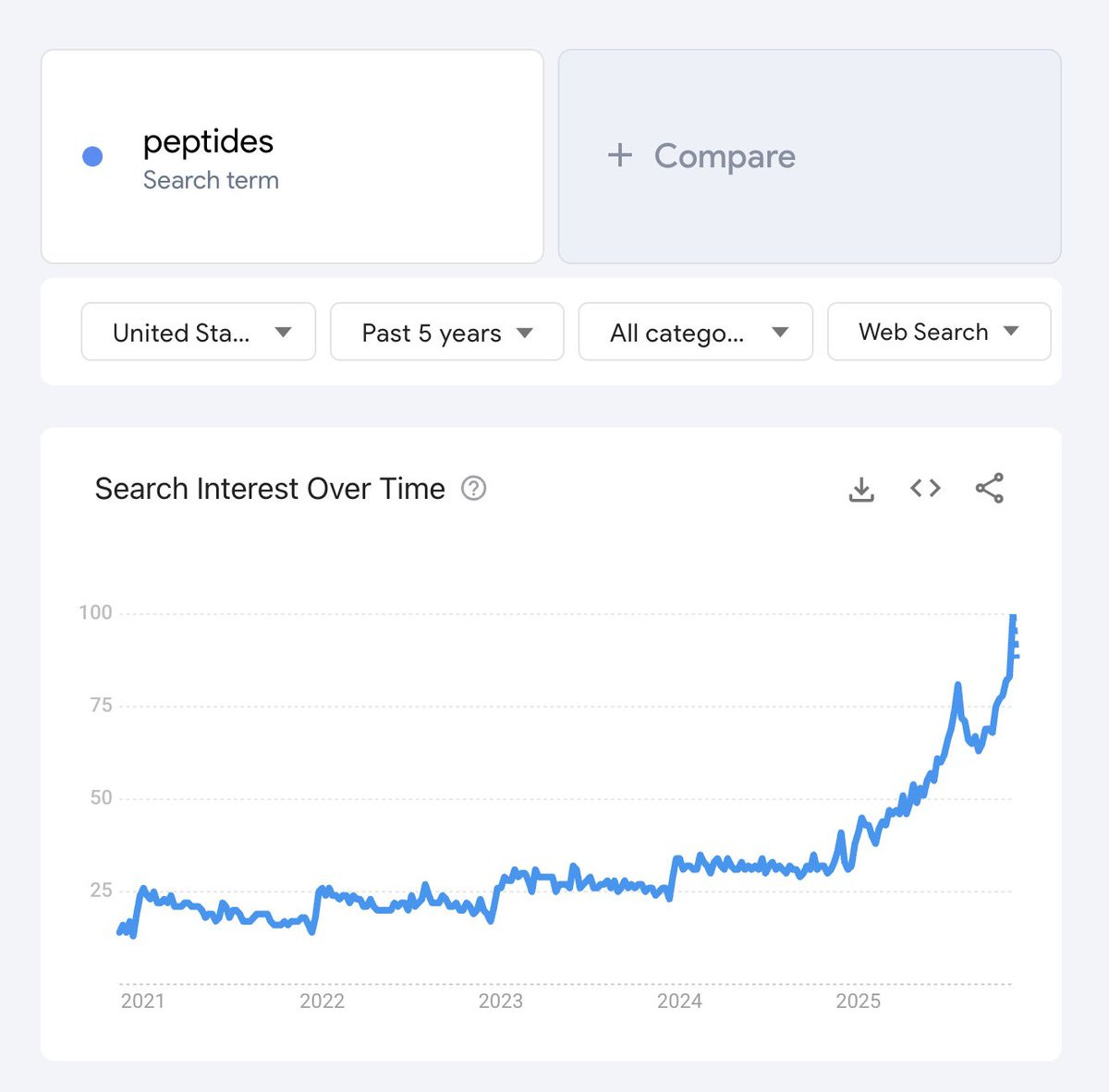Expand the Past 5 years dropdown

446,332
